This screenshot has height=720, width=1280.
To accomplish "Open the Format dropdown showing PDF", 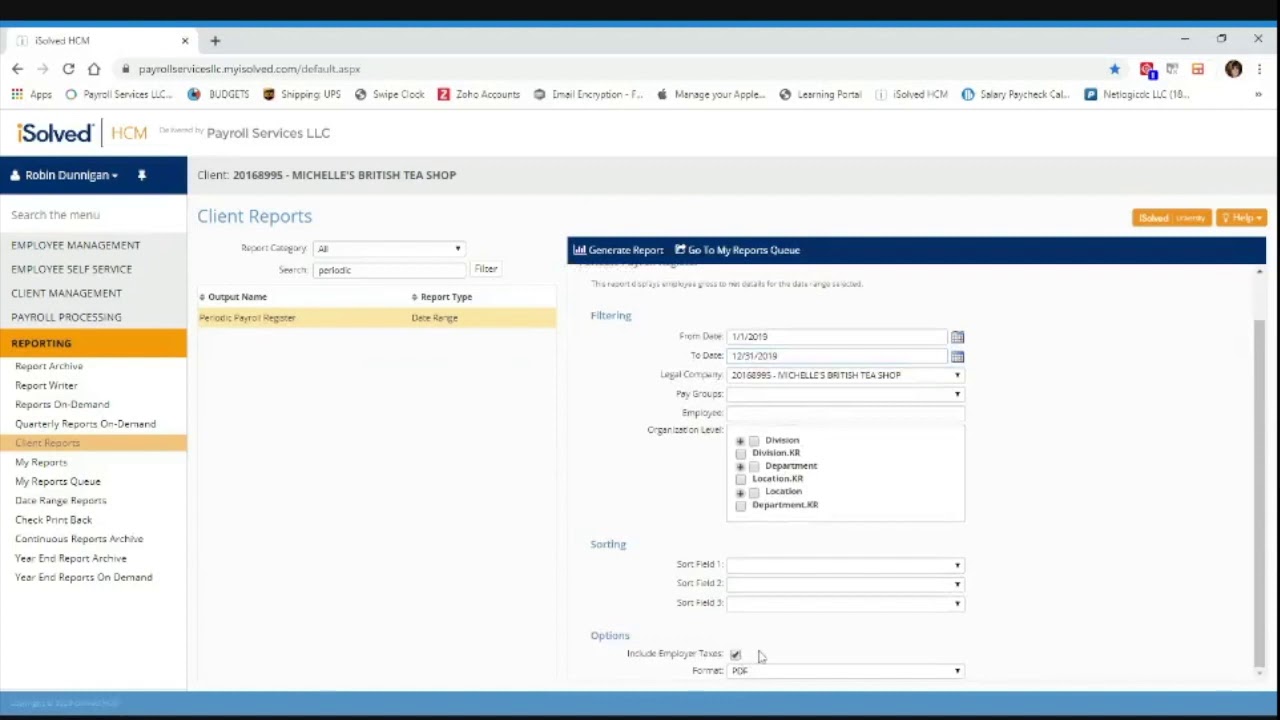I will click(x=846, y=671).
